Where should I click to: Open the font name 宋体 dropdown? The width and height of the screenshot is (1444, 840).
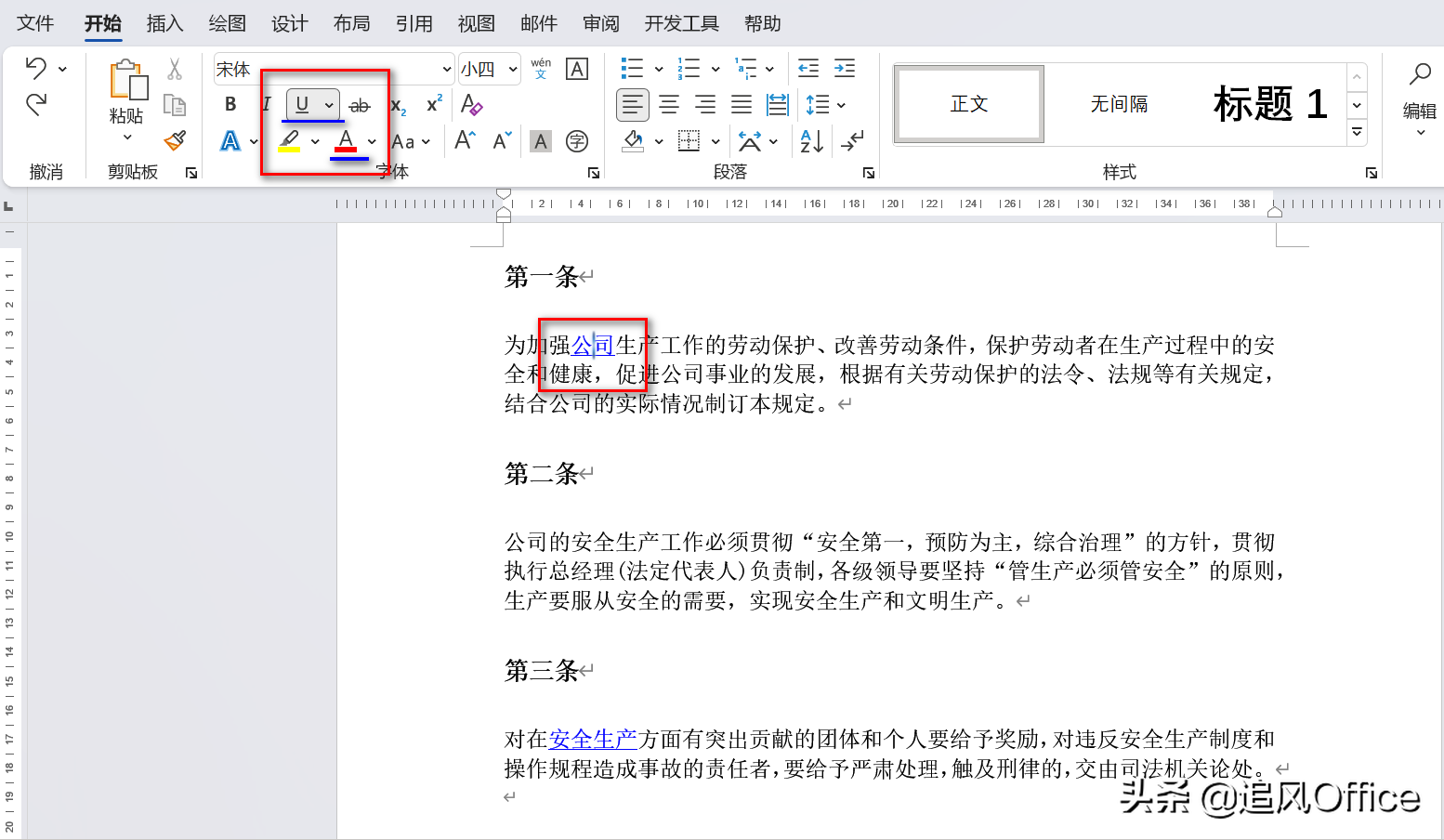pyautogui.click(x=446, y=69)
